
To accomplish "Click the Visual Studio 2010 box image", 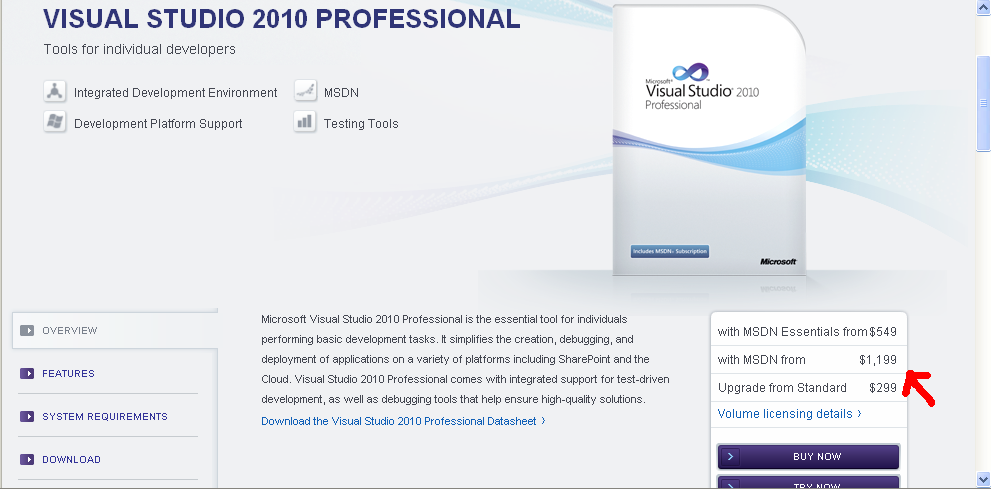I will tap(709, 140).
